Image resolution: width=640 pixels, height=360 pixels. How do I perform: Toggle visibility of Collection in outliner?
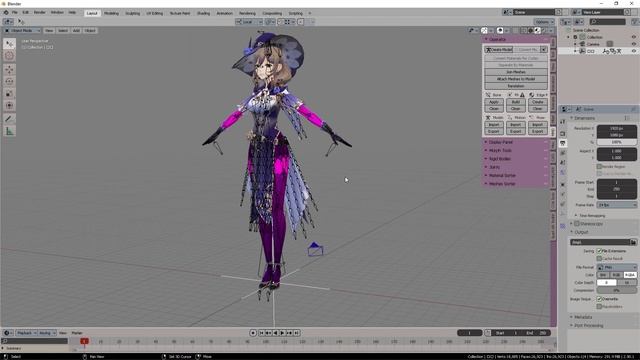(x=634, y=37)
